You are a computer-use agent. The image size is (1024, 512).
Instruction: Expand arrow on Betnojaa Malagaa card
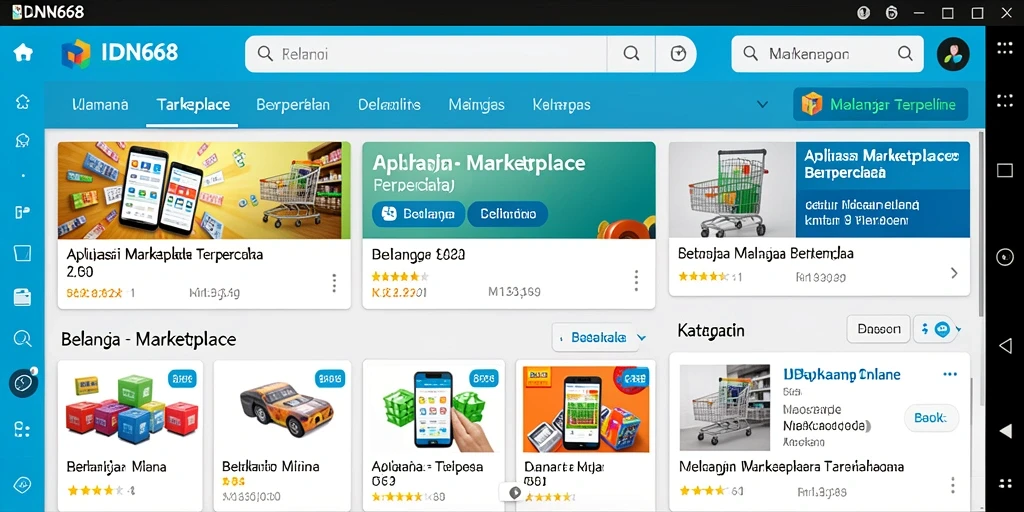[954, 273]
